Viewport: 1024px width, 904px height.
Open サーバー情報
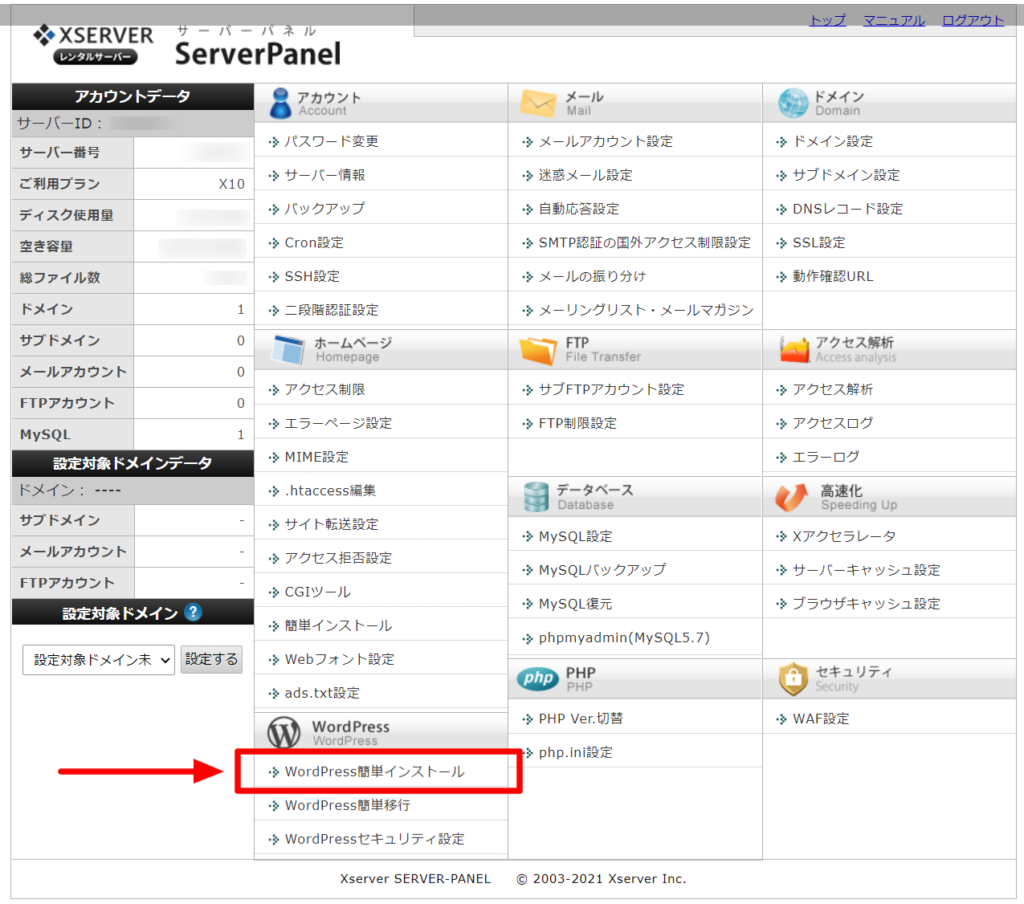pos(325,175)
